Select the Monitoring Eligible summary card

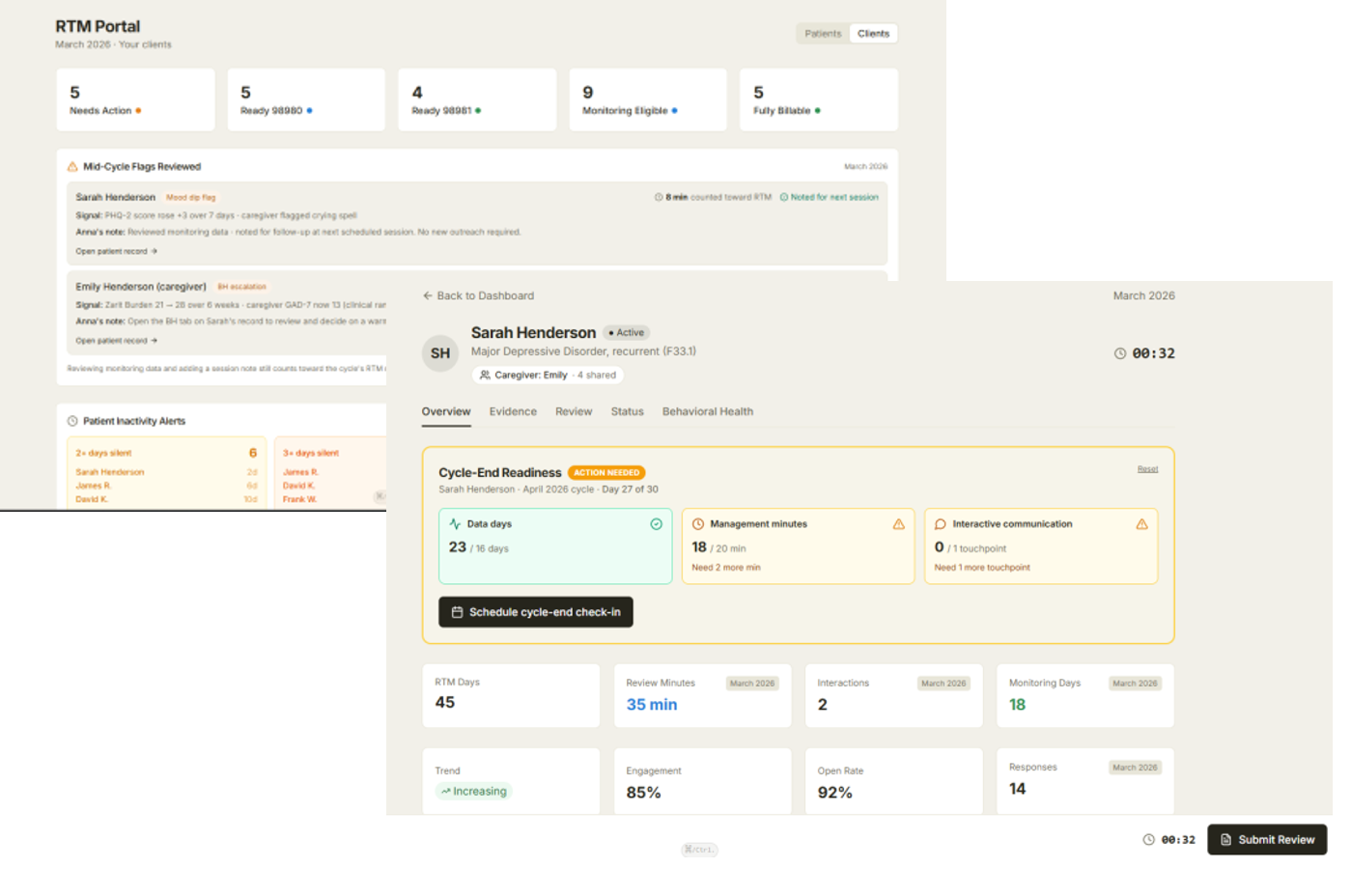click(x=648, y=99)
